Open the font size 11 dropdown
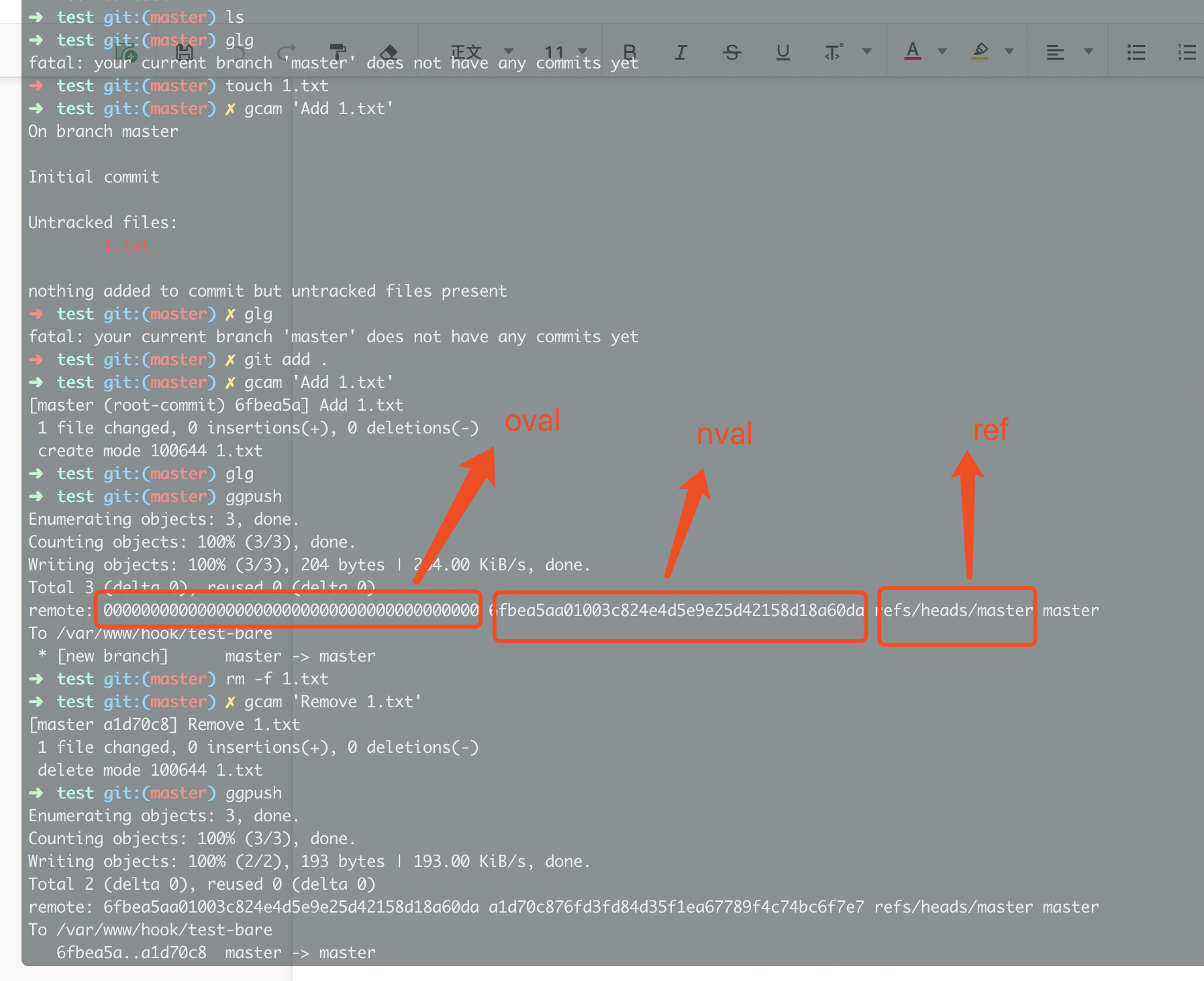 (x=566, y=52)
